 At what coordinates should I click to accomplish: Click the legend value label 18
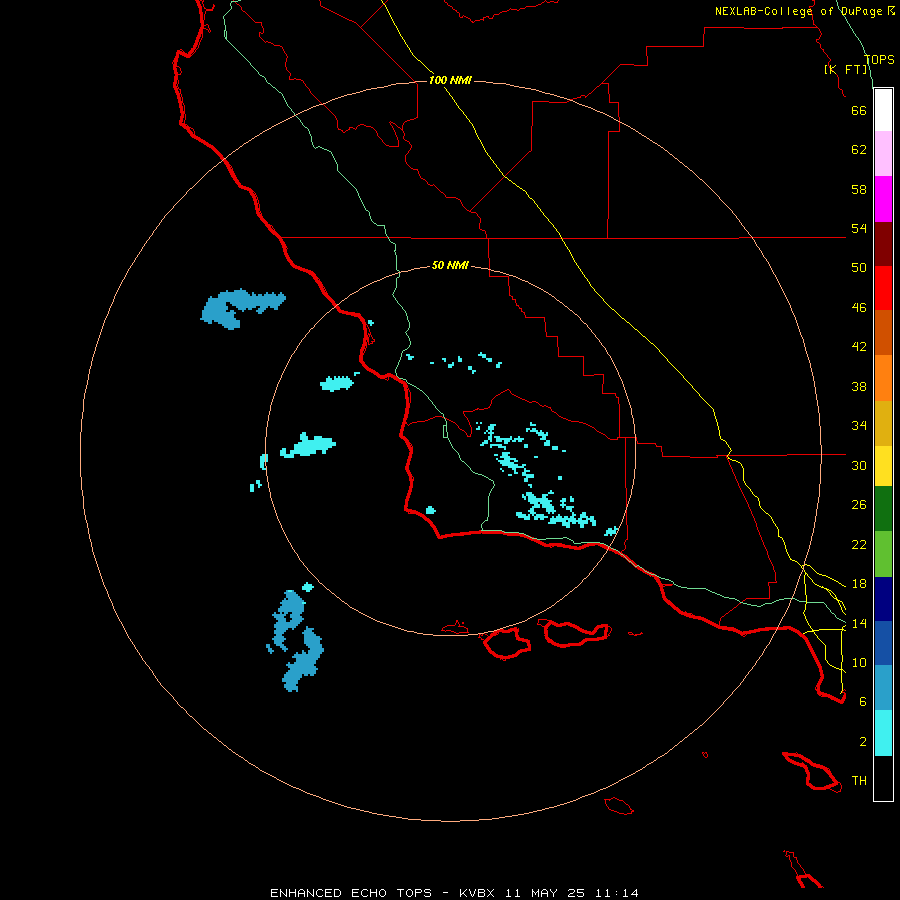point(859,584)
